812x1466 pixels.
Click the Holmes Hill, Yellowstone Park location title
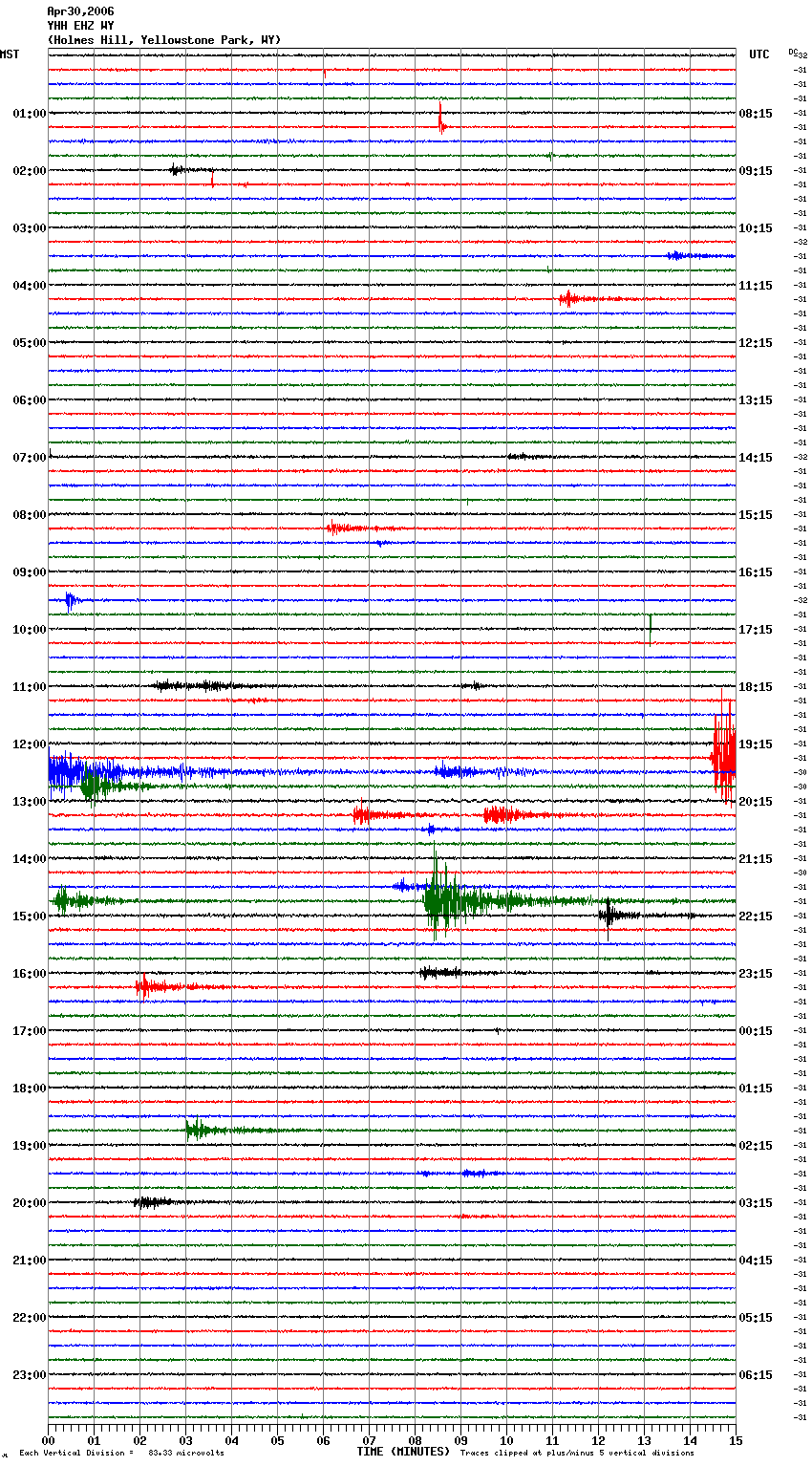pos(164,40)
